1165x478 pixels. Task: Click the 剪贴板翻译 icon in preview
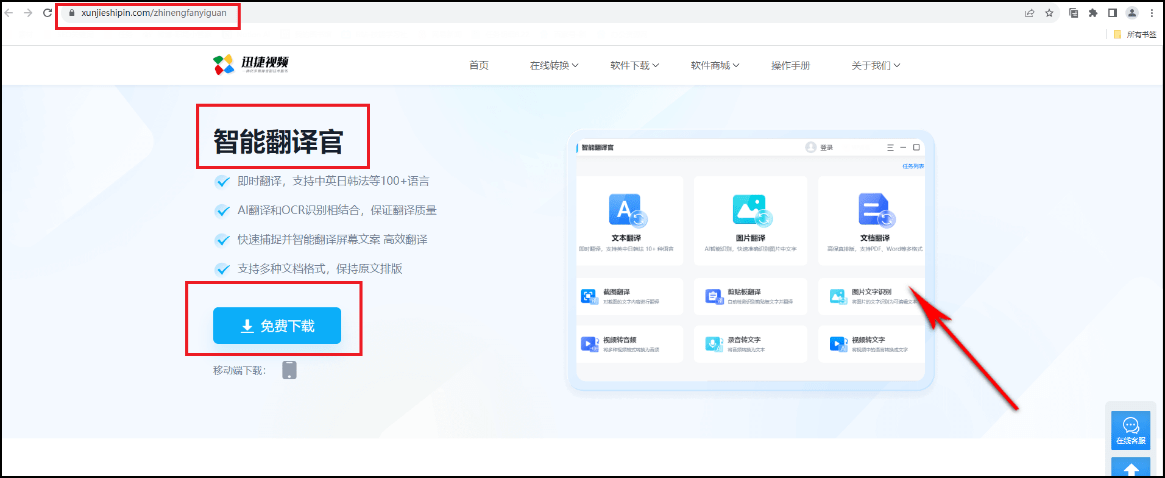click(x=713, y=297)
